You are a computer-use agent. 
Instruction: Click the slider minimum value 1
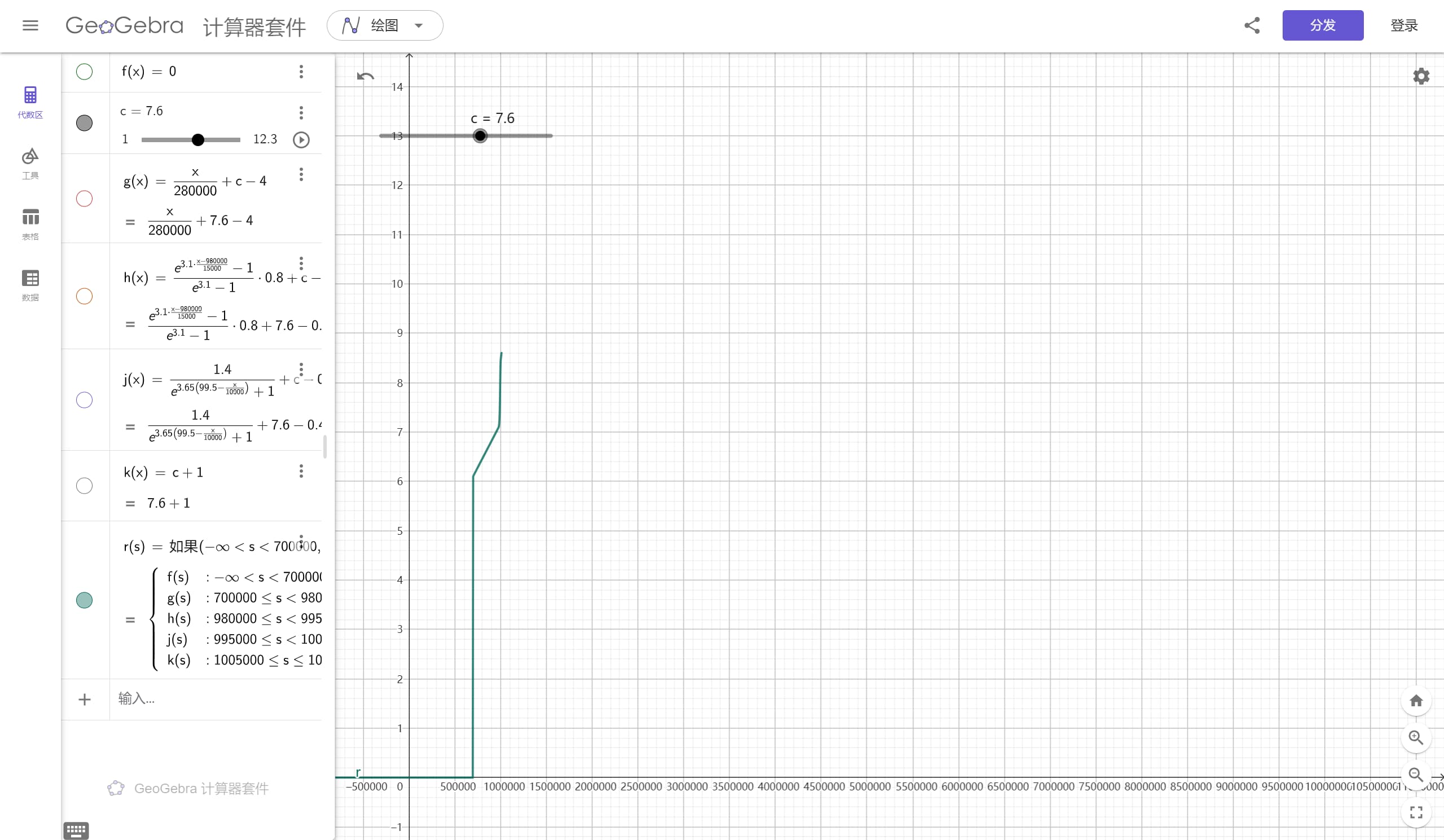[125, 139]
